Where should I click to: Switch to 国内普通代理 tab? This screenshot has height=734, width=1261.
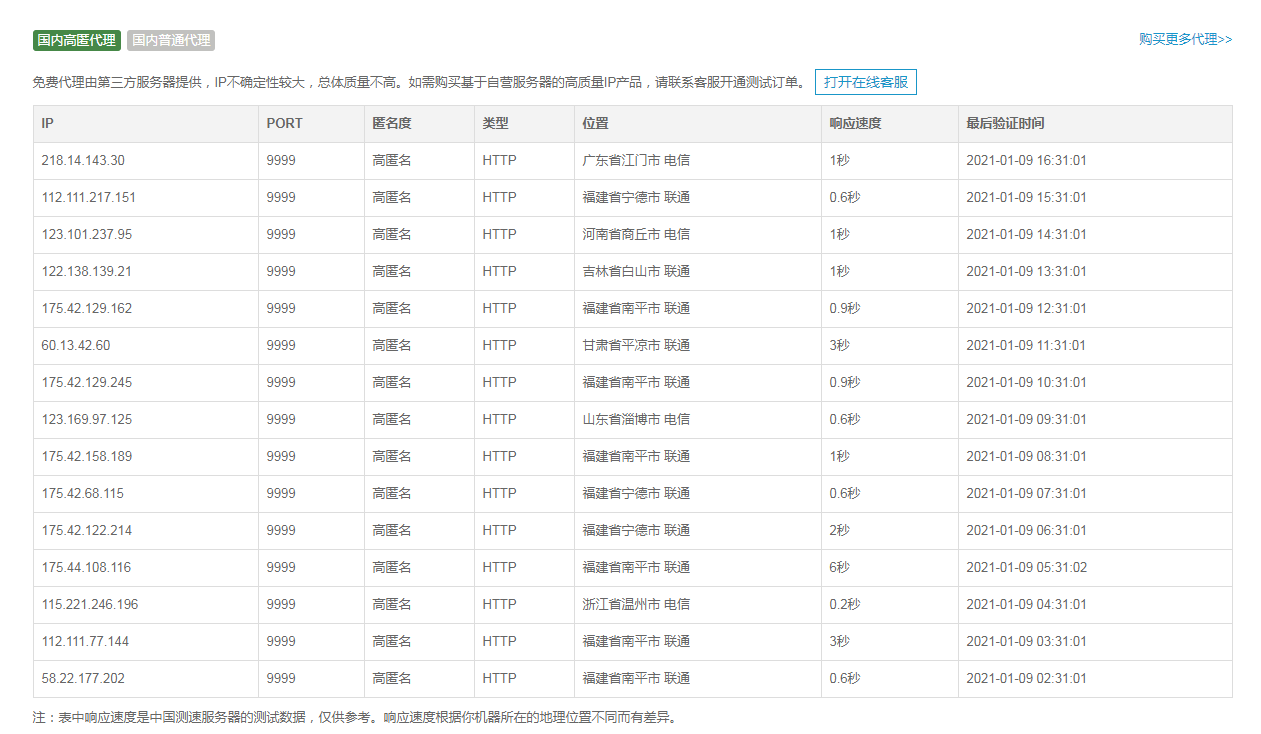tap(171, 40)
